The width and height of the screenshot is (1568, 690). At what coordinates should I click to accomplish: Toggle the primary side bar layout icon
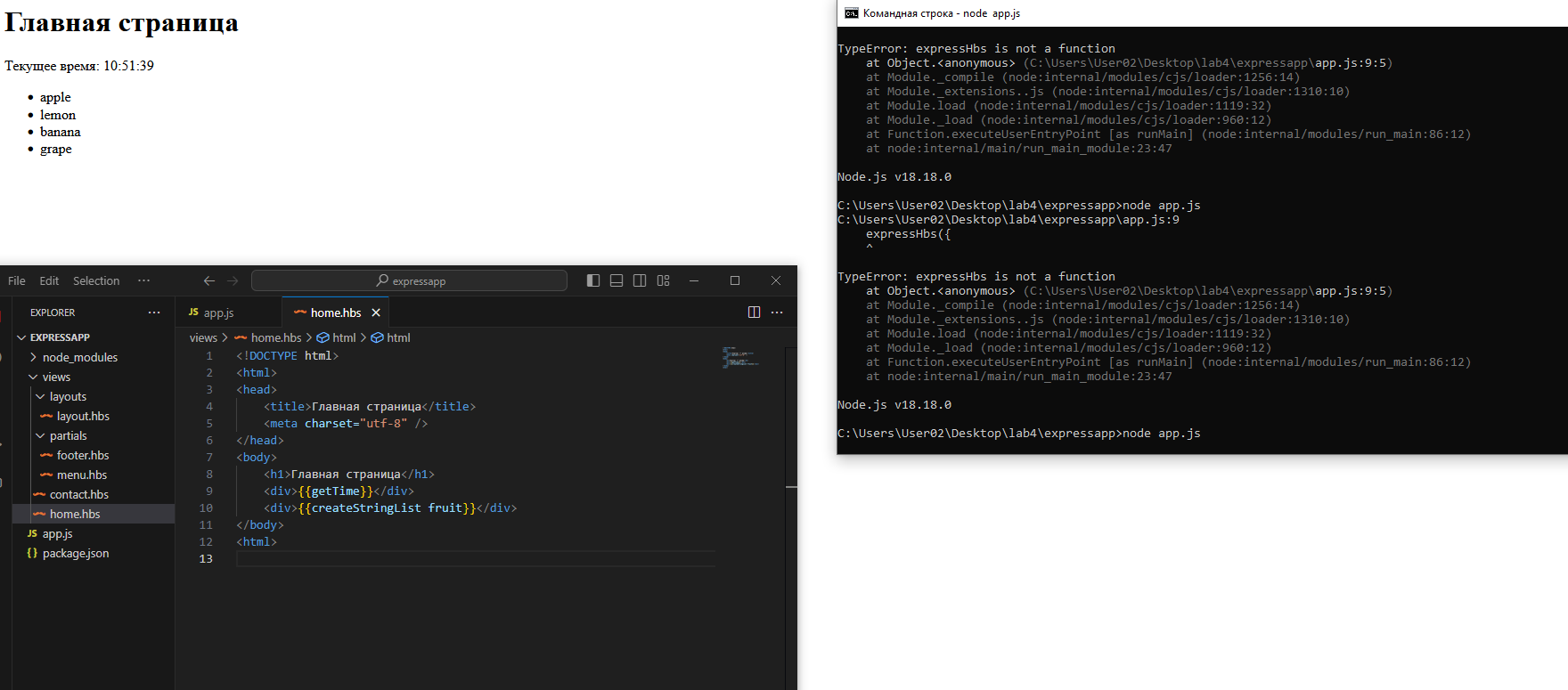coord(593,280)
